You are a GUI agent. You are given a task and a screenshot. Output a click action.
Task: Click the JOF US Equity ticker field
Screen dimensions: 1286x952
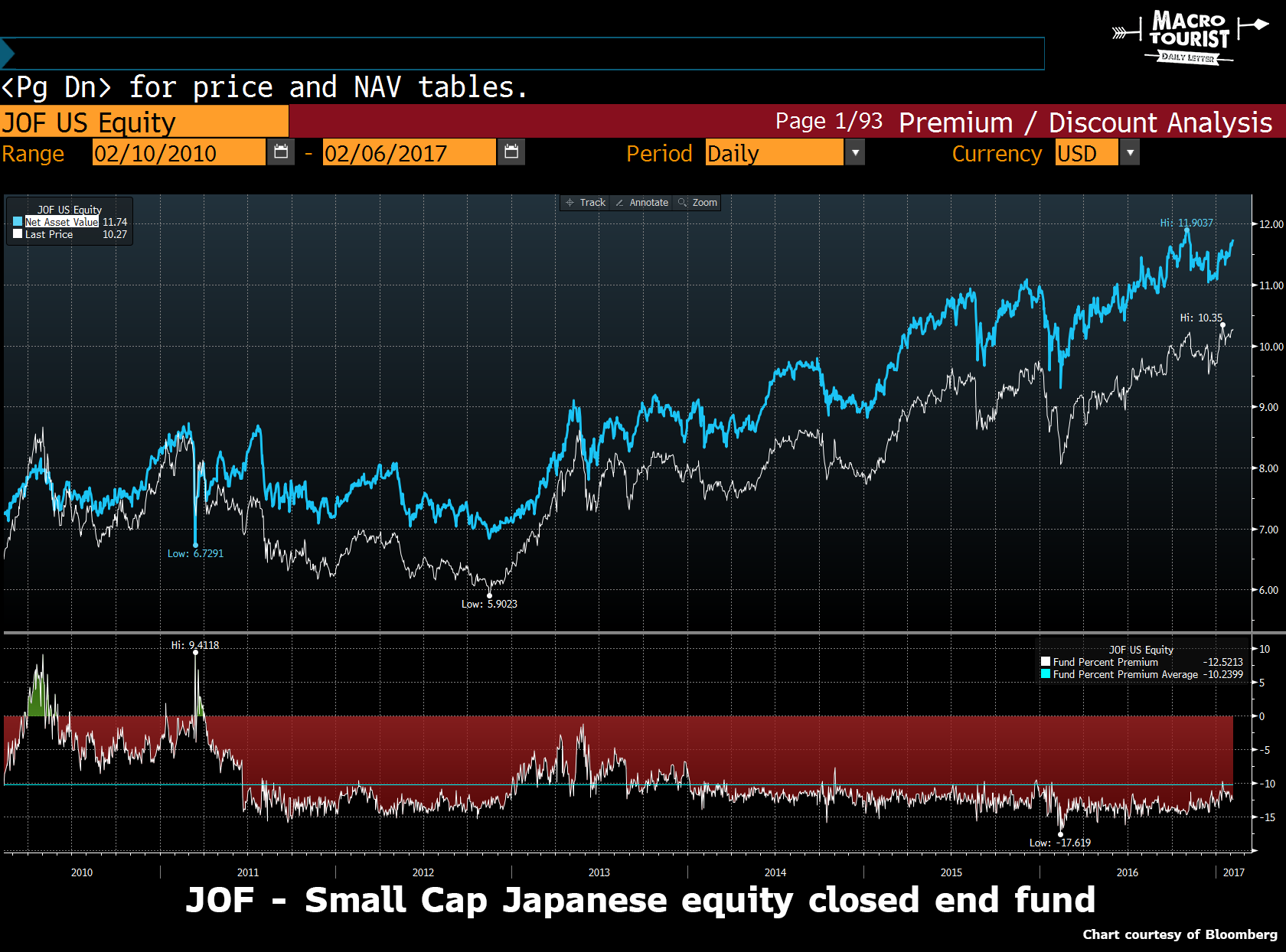pyautogui.click(x=144, y=122)
